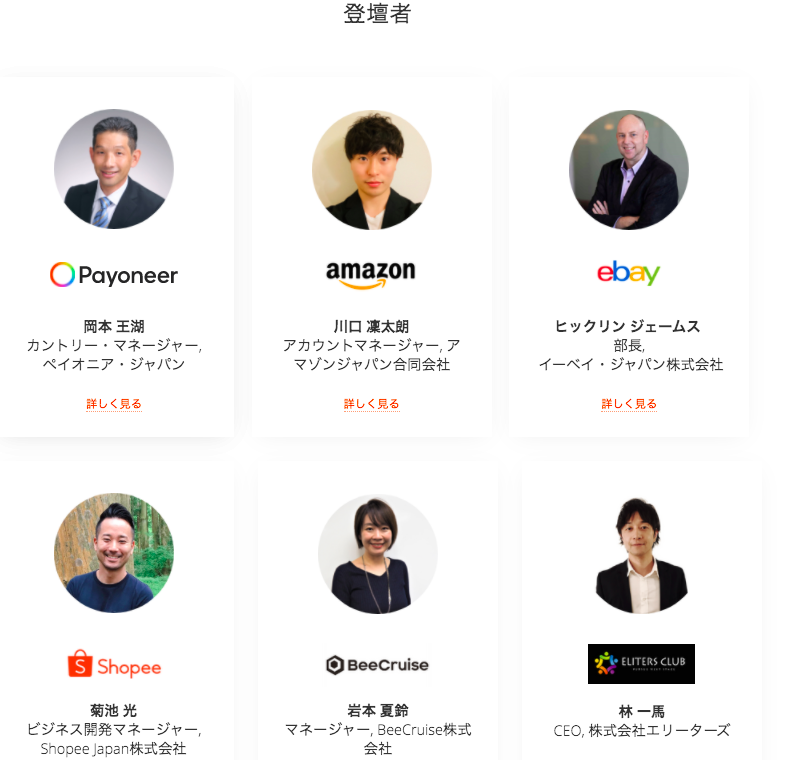Select the eBay speaker's portrait photo
This screenshot has width=785, height=760.
point(629,170)
